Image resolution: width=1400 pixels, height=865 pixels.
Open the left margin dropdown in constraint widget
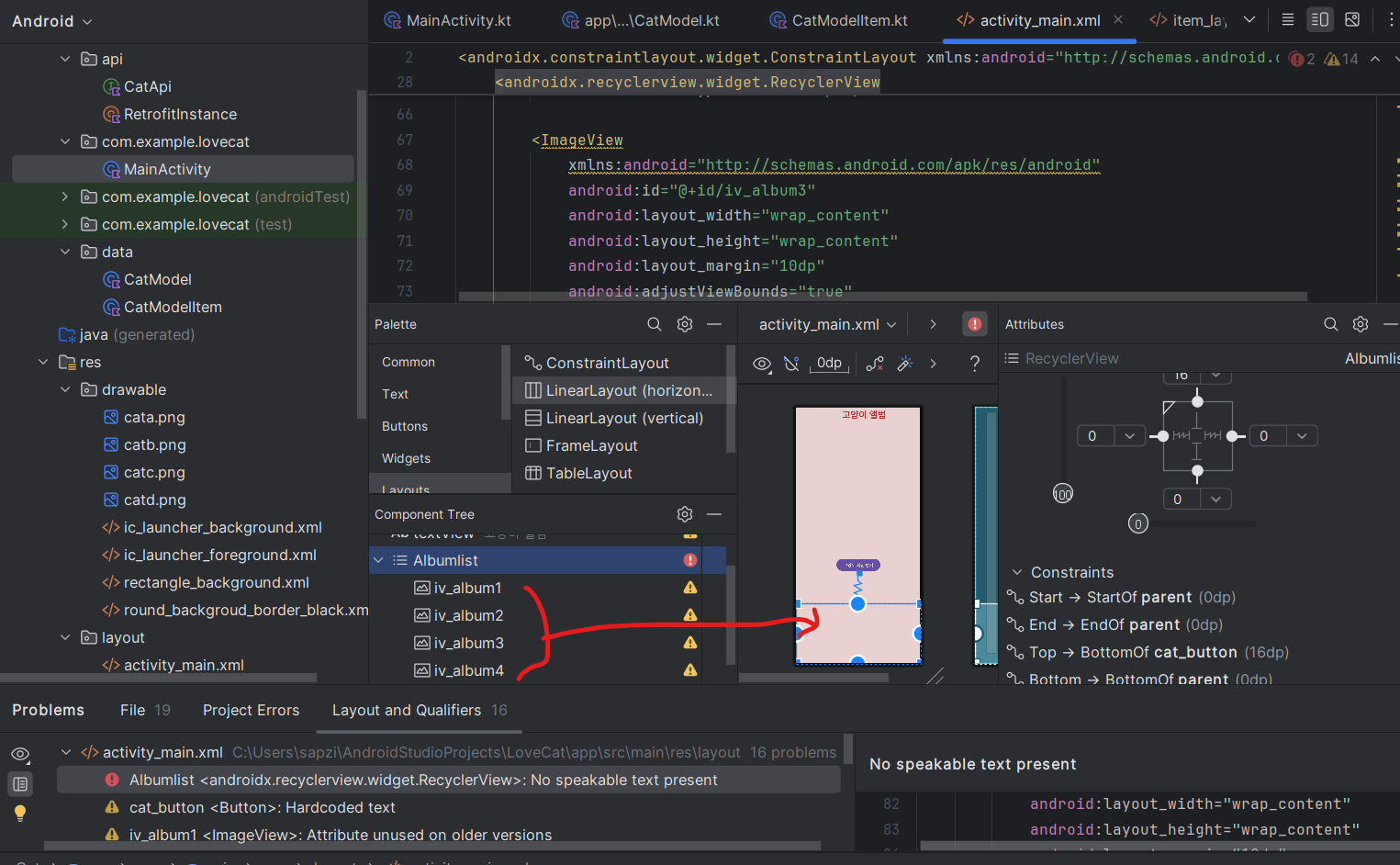point(1129,436)
